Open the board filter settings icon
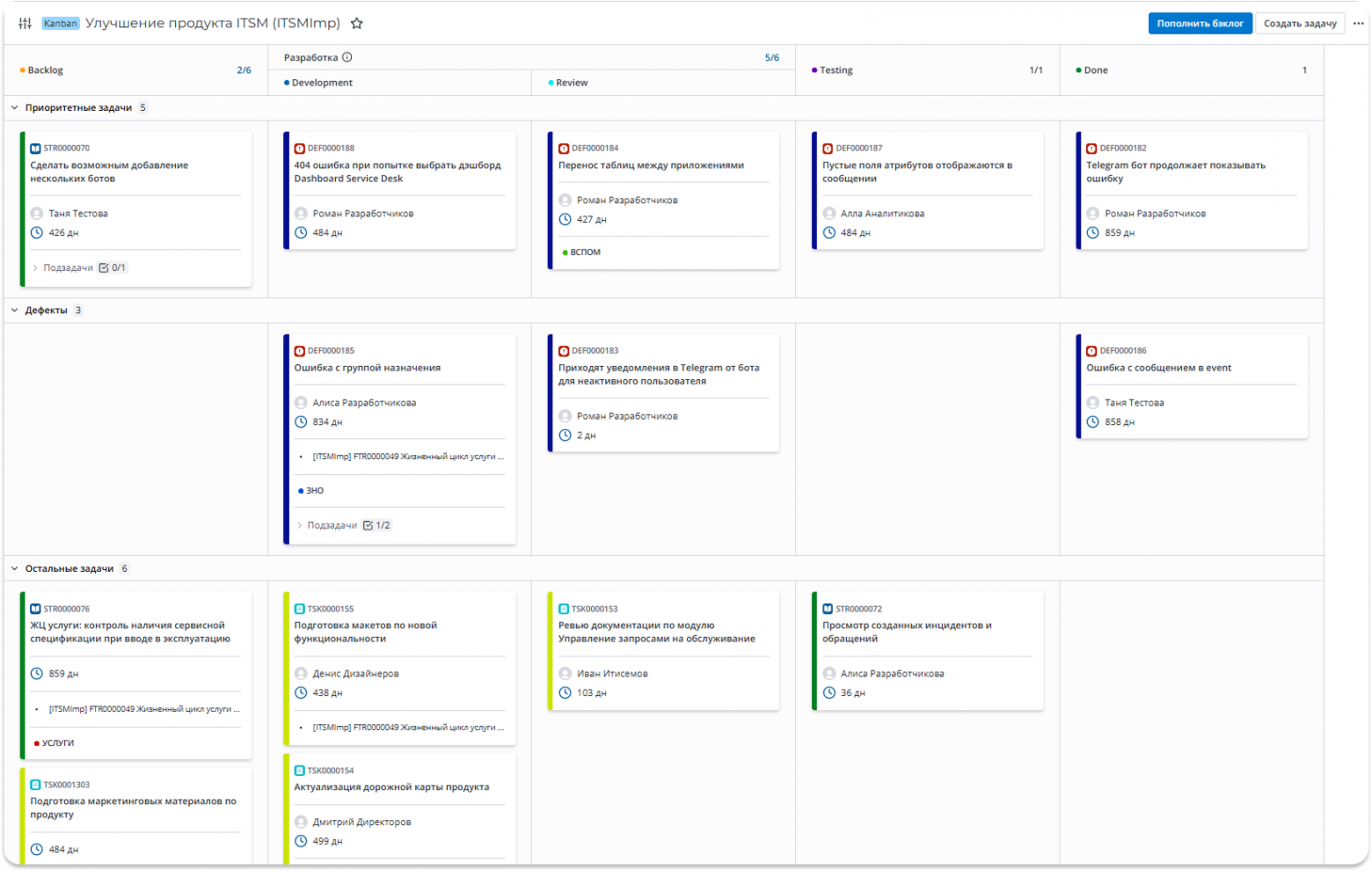 pyautogui.click(x=25, y=24)
